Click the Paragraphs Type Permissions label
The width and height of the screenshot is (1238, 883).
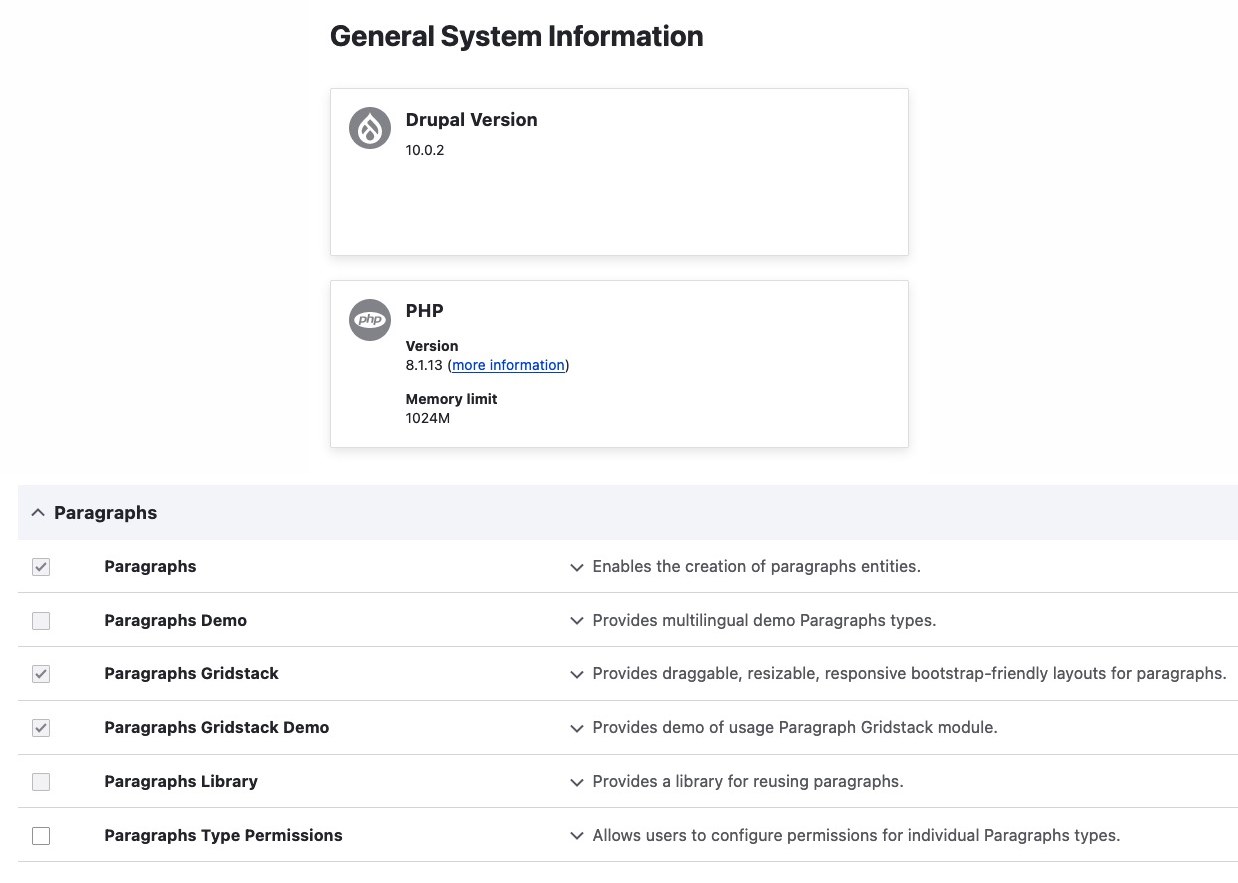tap(223, 835)
